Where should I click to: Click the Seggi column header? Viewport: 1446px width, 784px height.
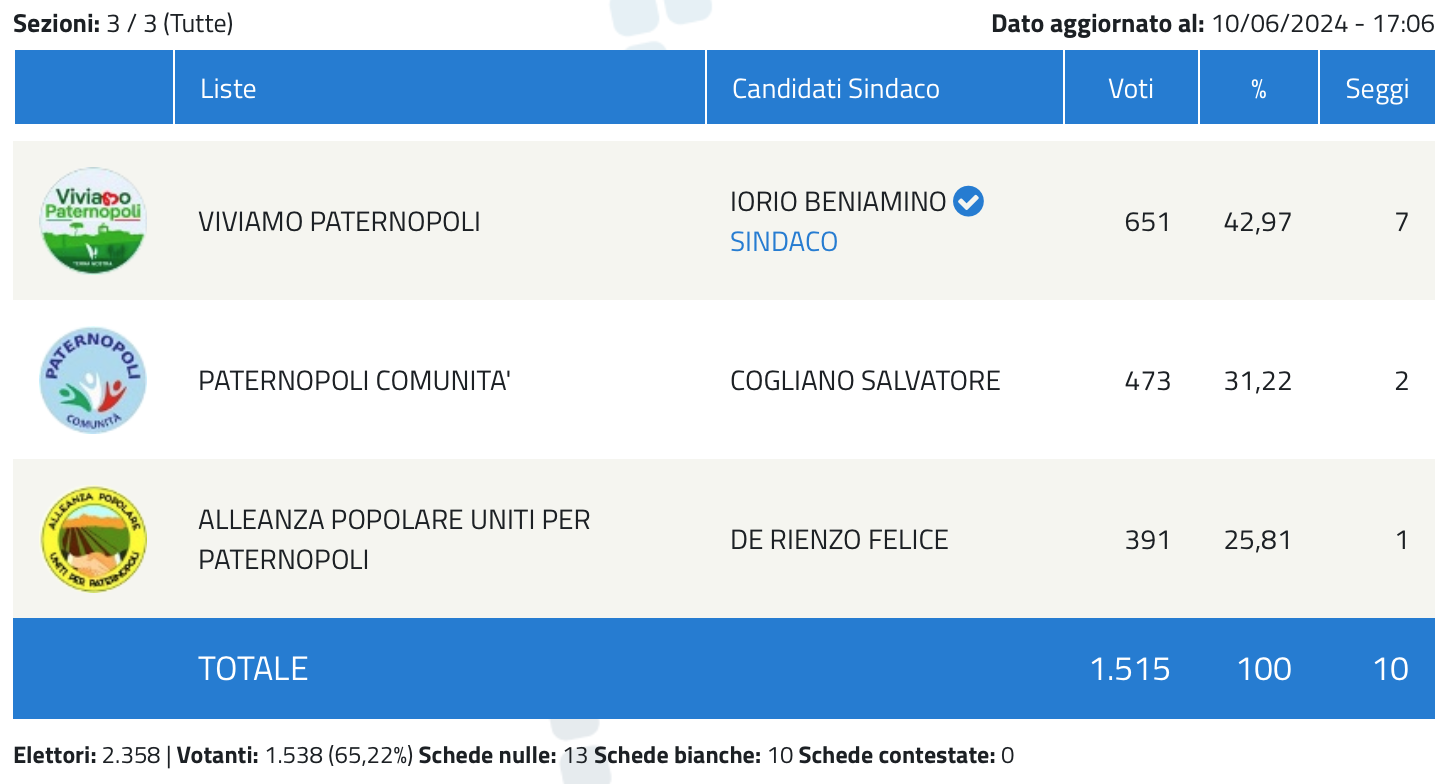click(x=1377, y=90)
